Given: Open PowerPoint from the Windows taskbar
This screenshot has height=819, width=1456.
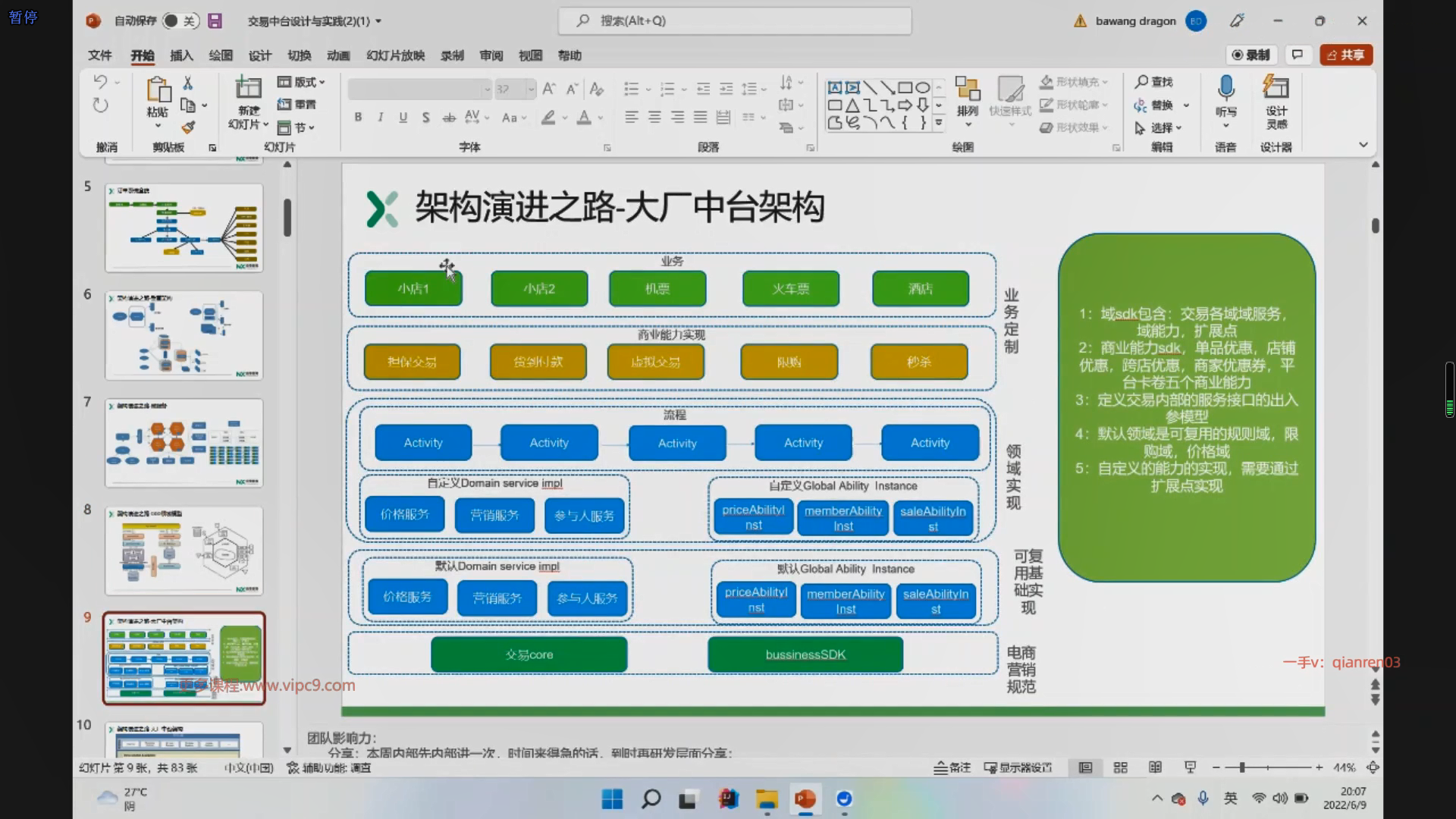Looking at the screenshot, I should 805,799.
